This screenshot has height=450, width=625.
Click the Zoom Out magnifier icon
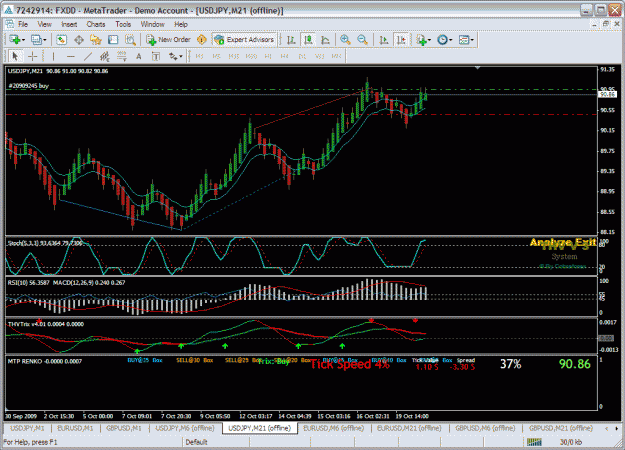[x=362, y=39]
